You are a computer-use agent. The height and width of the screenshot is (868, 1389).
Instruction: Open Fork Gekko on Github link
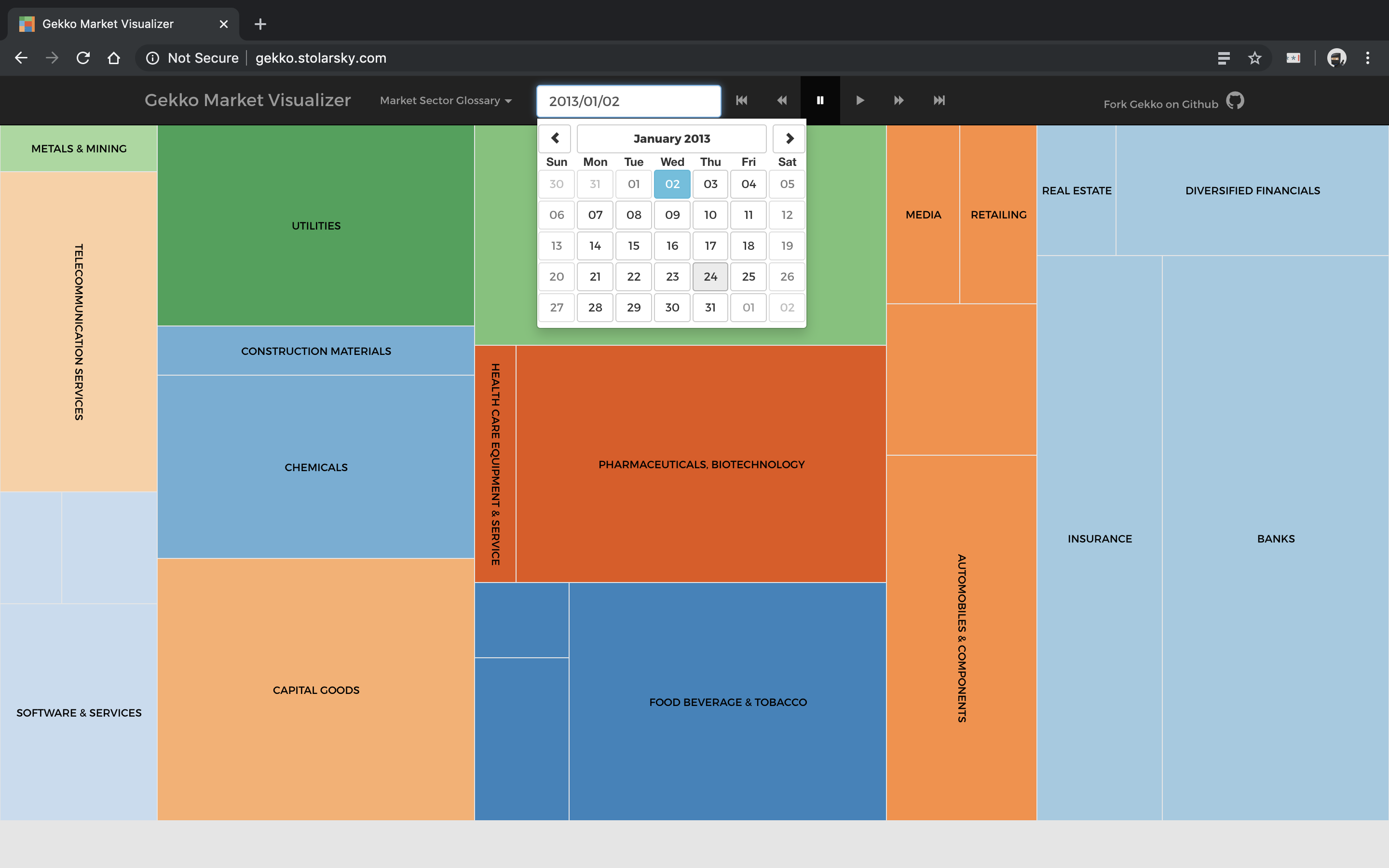click(1160, 104)
